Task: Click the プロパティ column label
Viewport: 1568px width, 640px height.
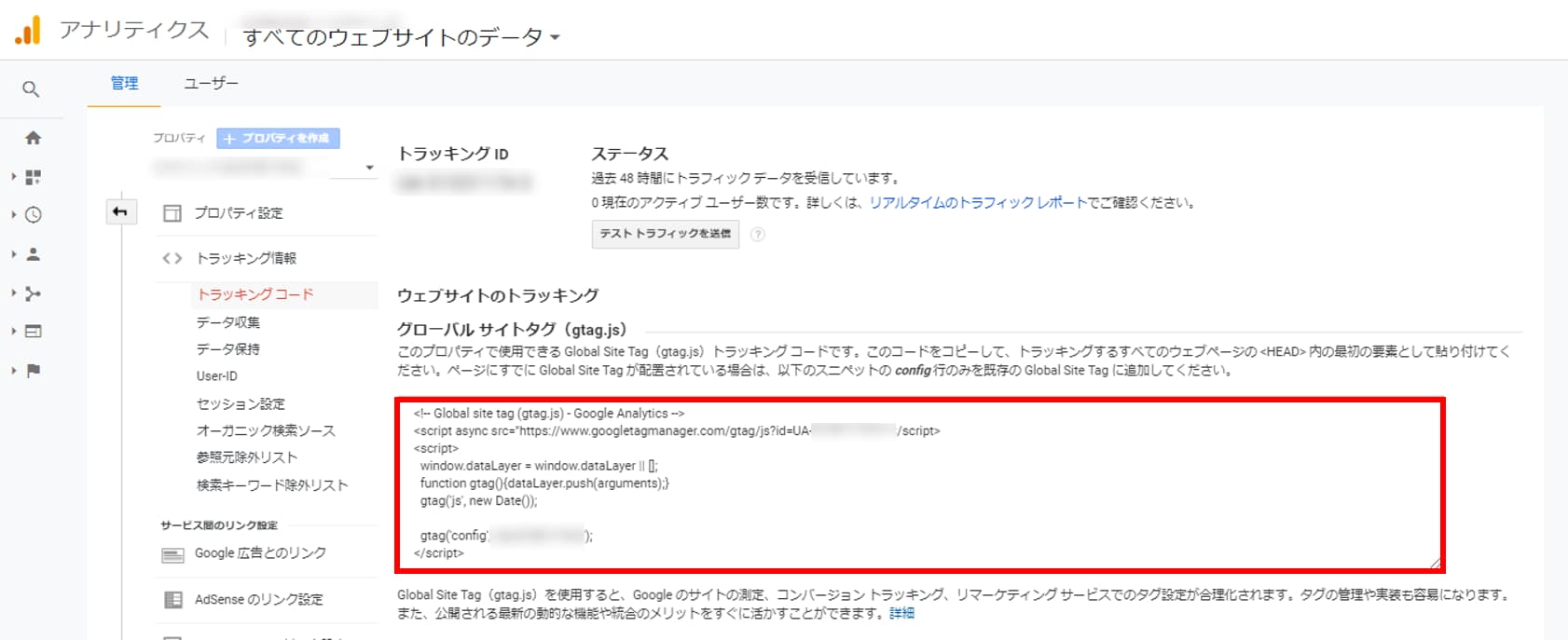Action: pos(179,138)
